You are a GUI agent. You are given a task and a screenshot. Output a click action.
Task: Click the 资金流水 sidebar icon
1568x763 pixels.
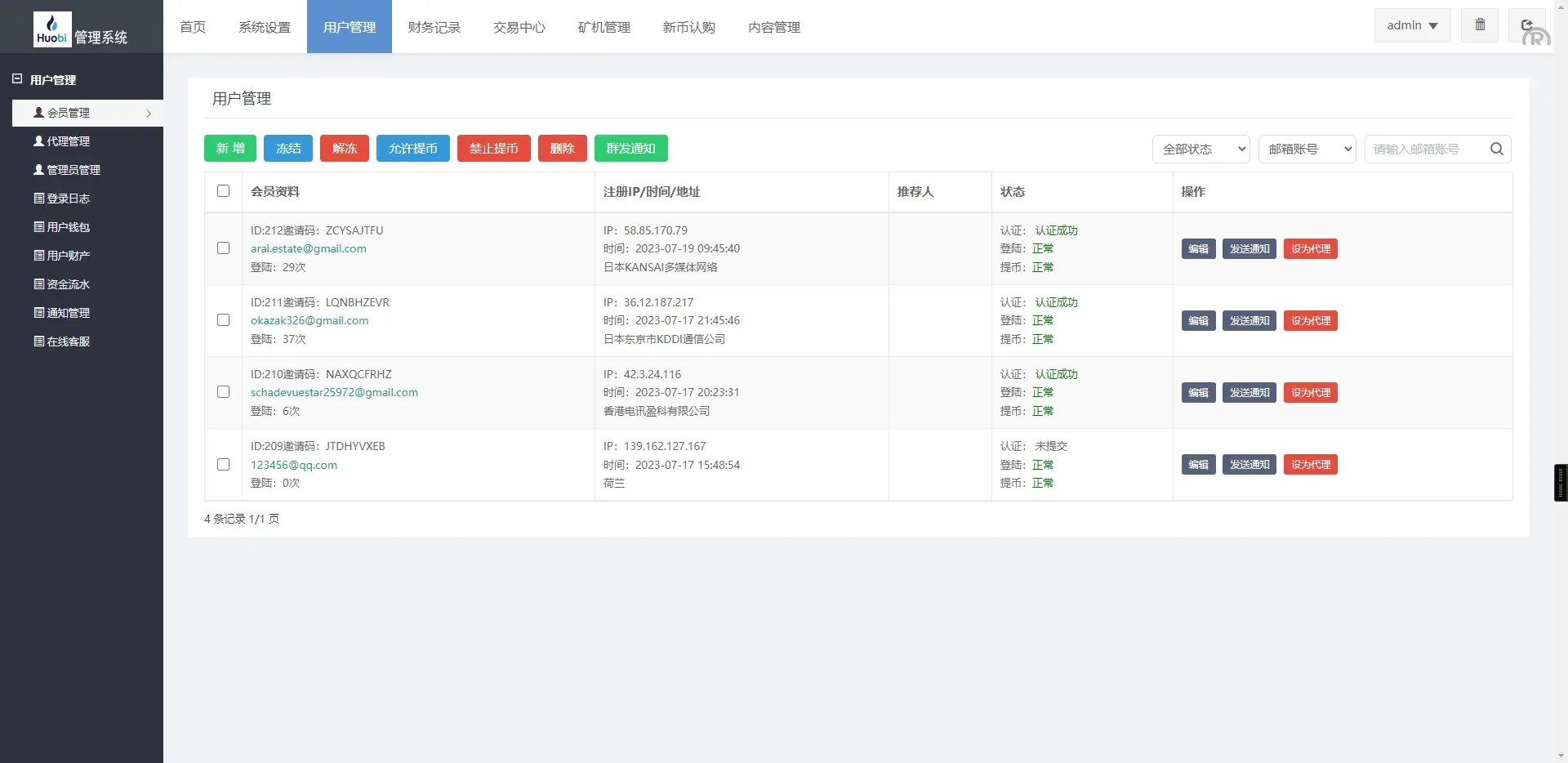pyautogui.click(x=38, y=283)
